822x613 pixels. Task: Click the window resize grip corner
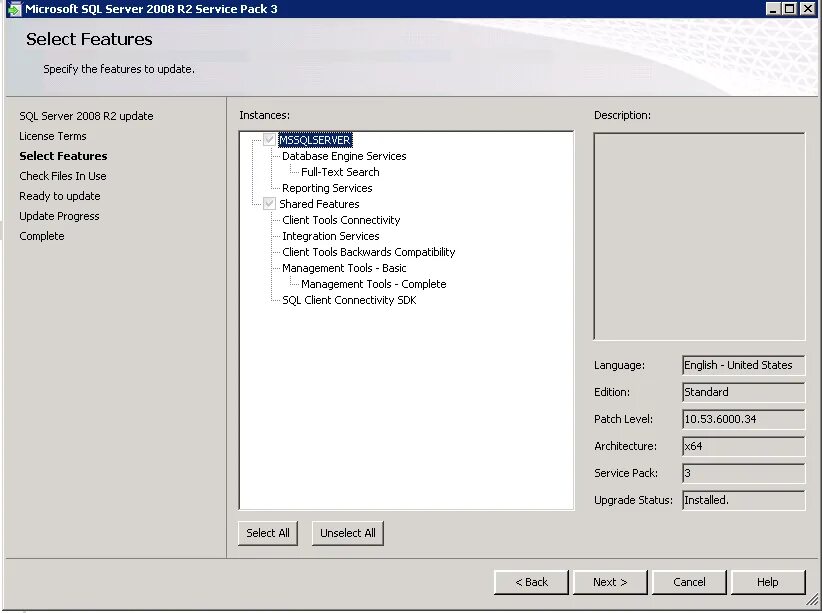coord(812,599)
